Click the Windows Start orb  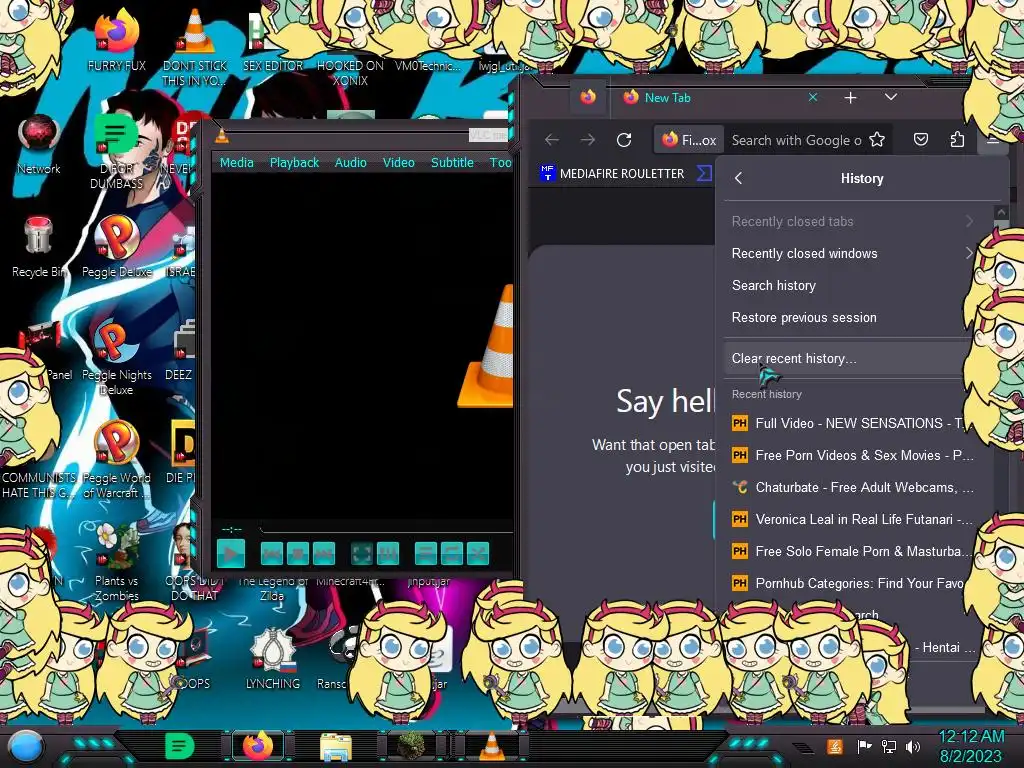coord(26,746)
